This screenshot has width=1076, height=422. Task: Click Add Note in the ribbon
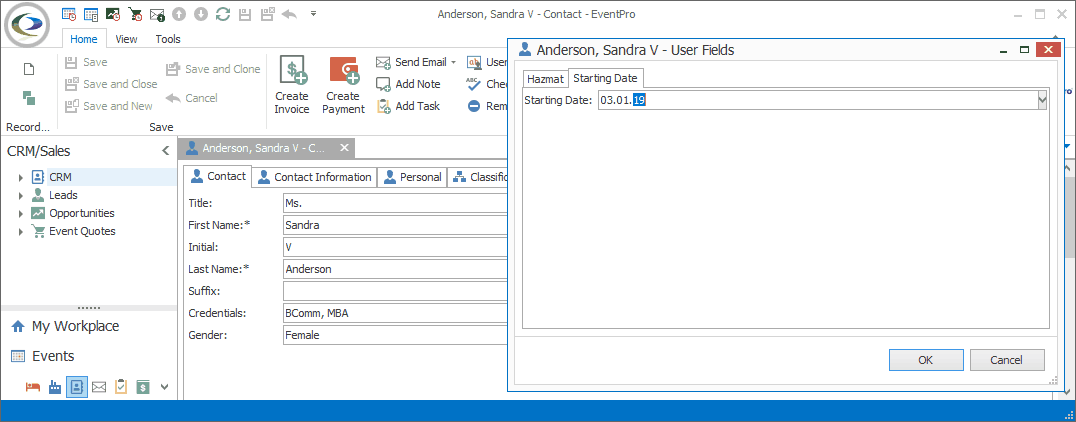[409, 84]
